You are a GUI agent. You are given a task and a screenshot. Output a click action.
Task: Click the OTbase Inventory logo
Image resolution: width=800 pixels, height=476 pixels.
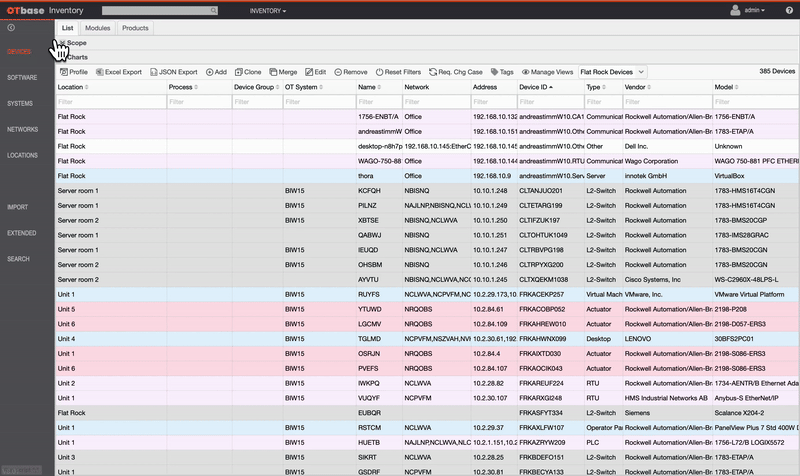(x=45, y=10)
